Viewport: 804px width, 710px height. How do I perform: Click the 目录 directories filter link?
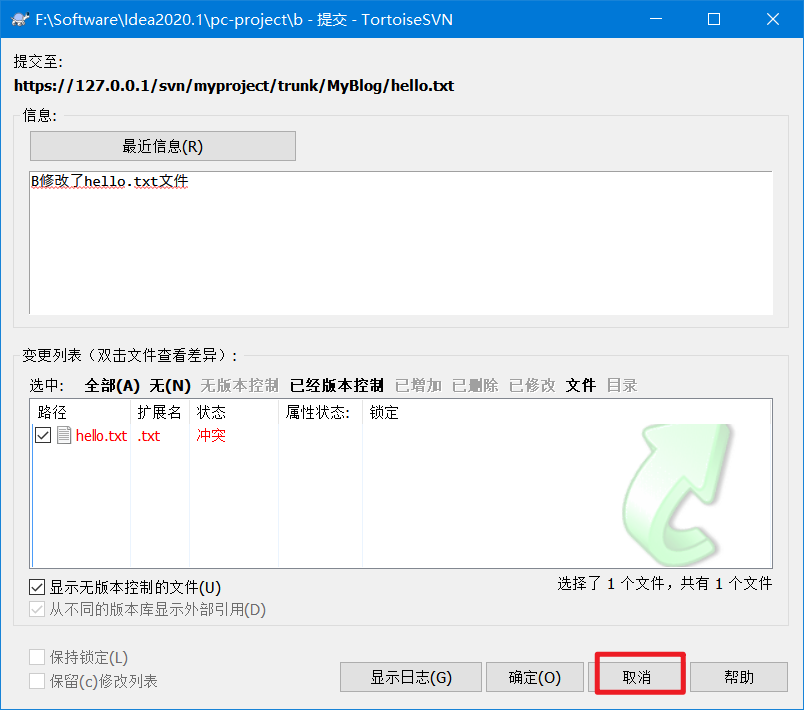click(621, 385)
